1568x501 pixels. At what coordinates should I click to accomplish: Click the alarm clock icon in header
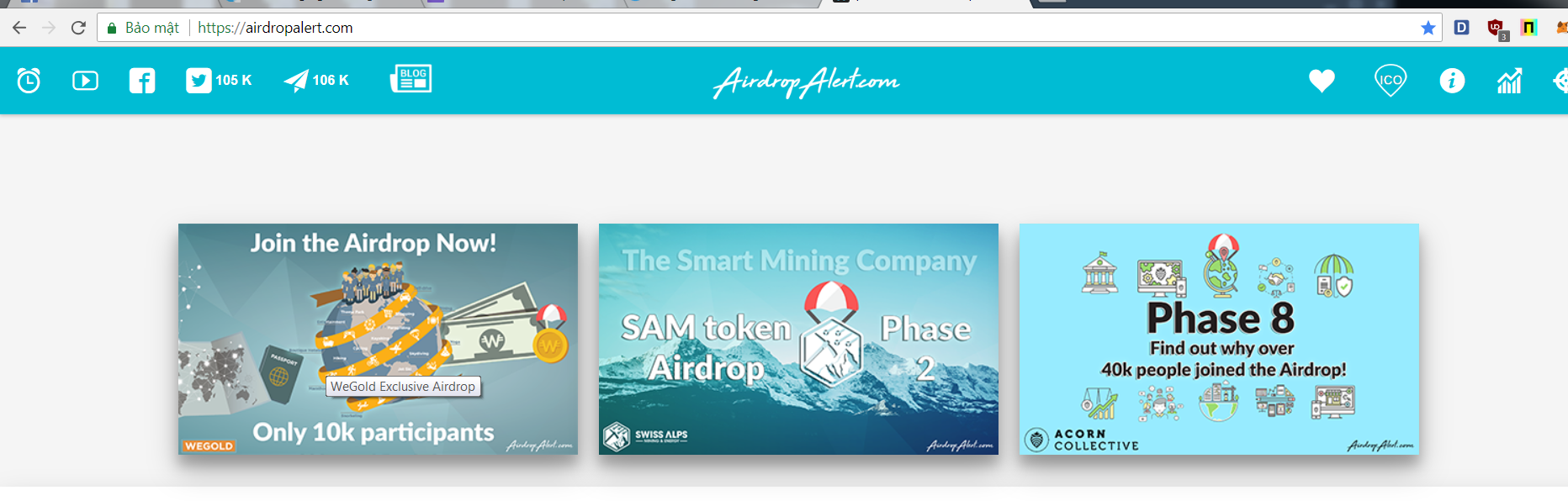coord(29,81)
